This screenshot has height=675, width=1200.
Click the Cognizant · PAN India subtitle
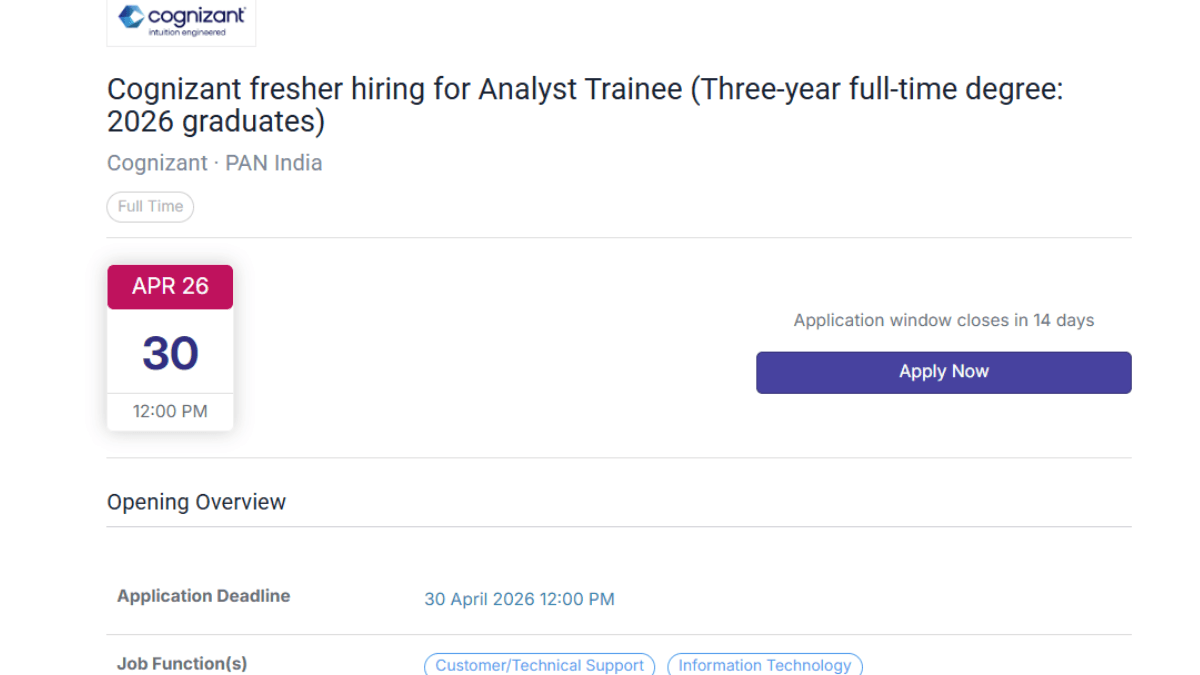point(214,162)
